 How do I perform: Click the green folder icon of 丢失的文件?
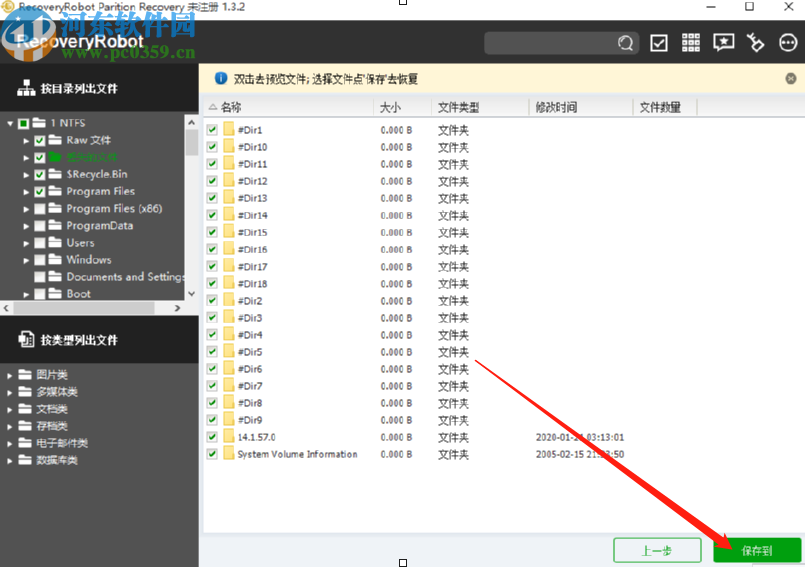tap(55, 157)
